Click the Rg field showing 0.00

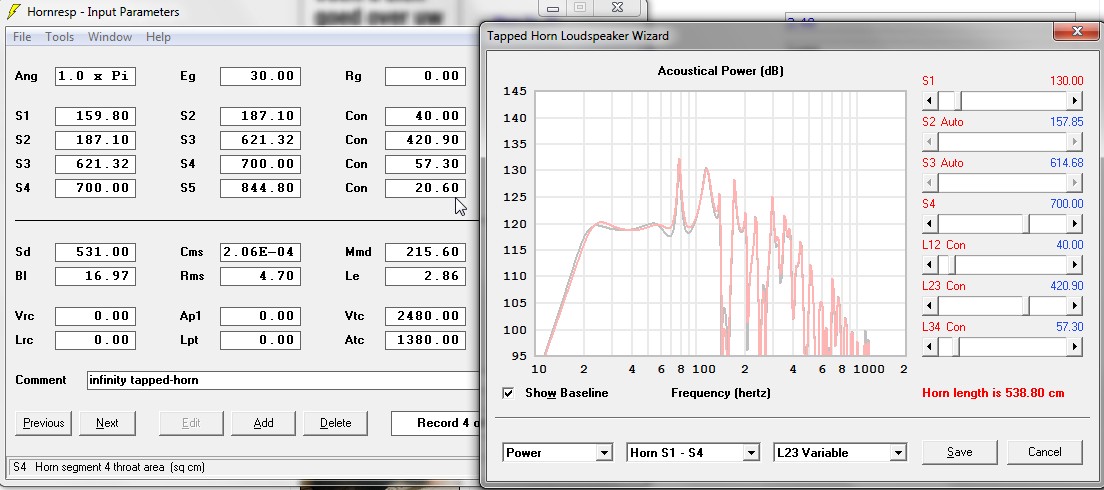click(x=425, y=76)
